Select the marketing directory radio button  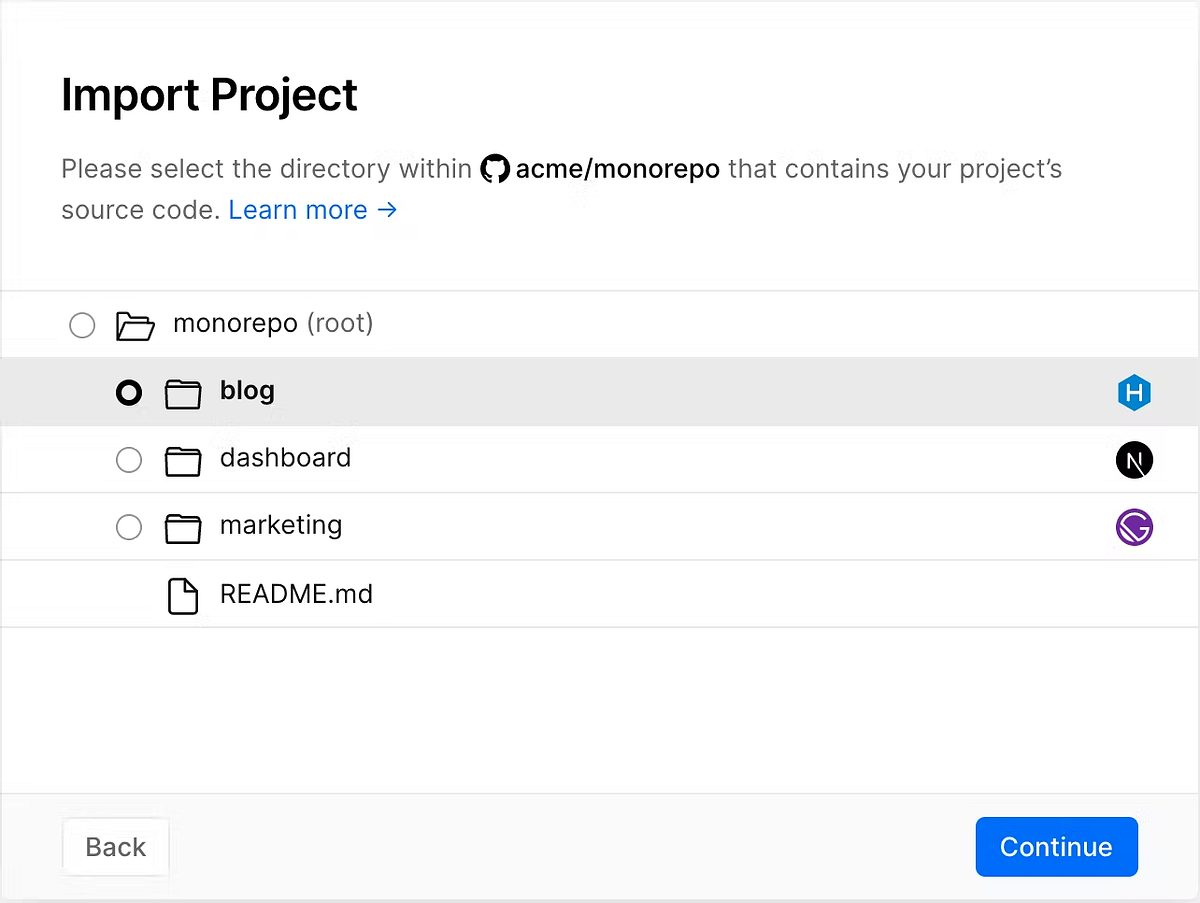pos(129,527)
